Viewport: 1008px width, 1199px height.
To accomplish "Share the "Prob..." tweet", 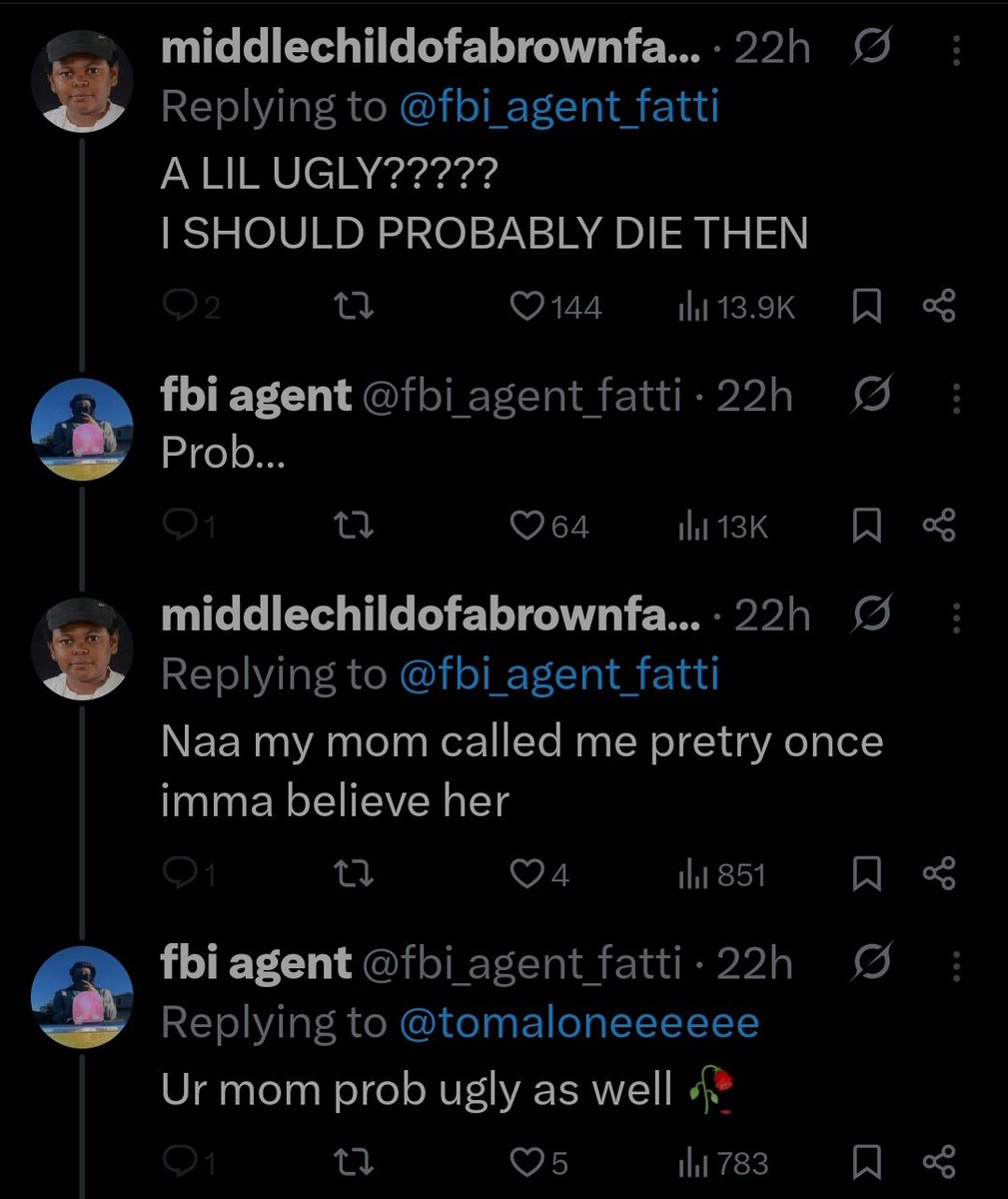I will tap(939, 526).
